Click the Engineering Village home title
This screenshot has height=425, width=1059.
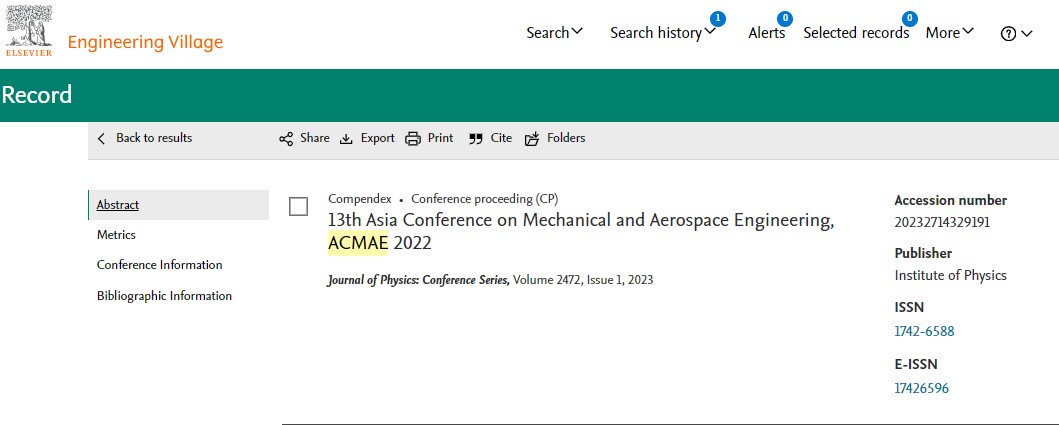click(145, 43)
